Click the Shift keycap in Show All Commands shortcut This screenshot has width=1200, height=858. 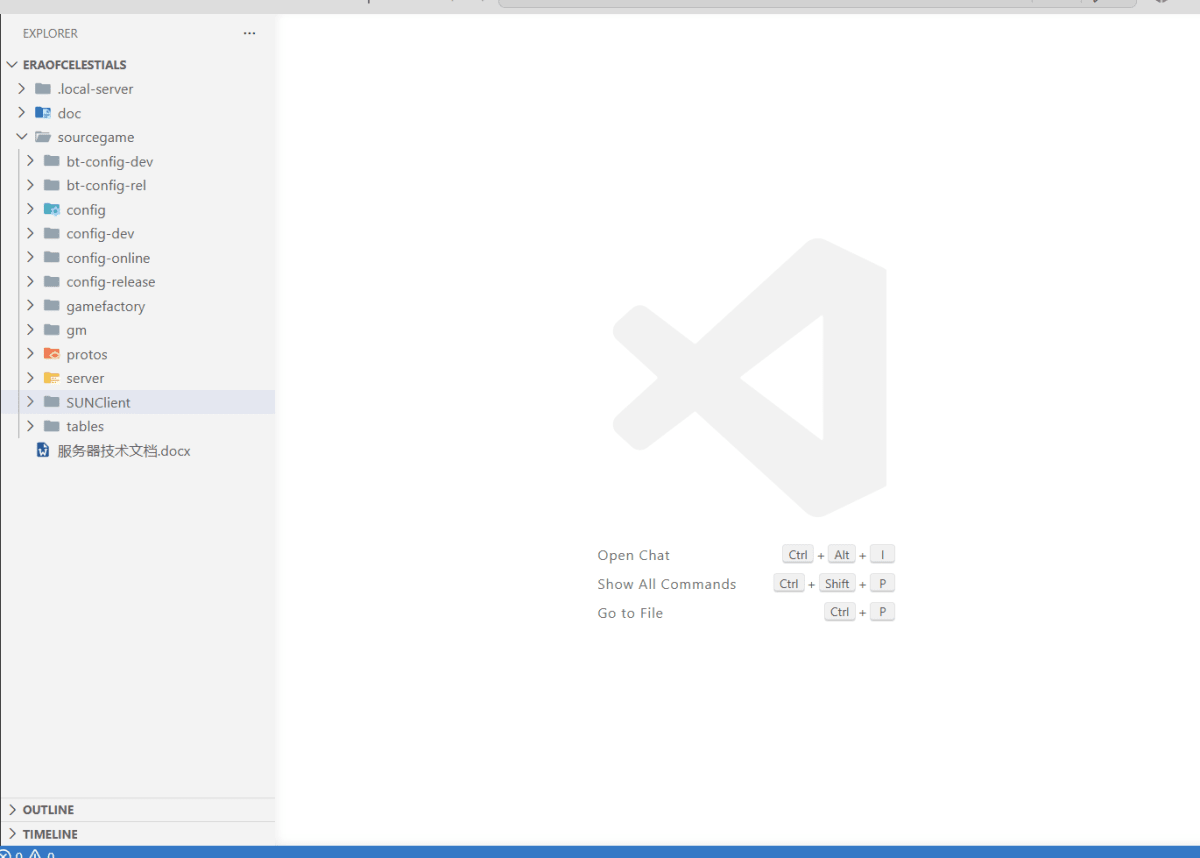[x=837, y=584]
